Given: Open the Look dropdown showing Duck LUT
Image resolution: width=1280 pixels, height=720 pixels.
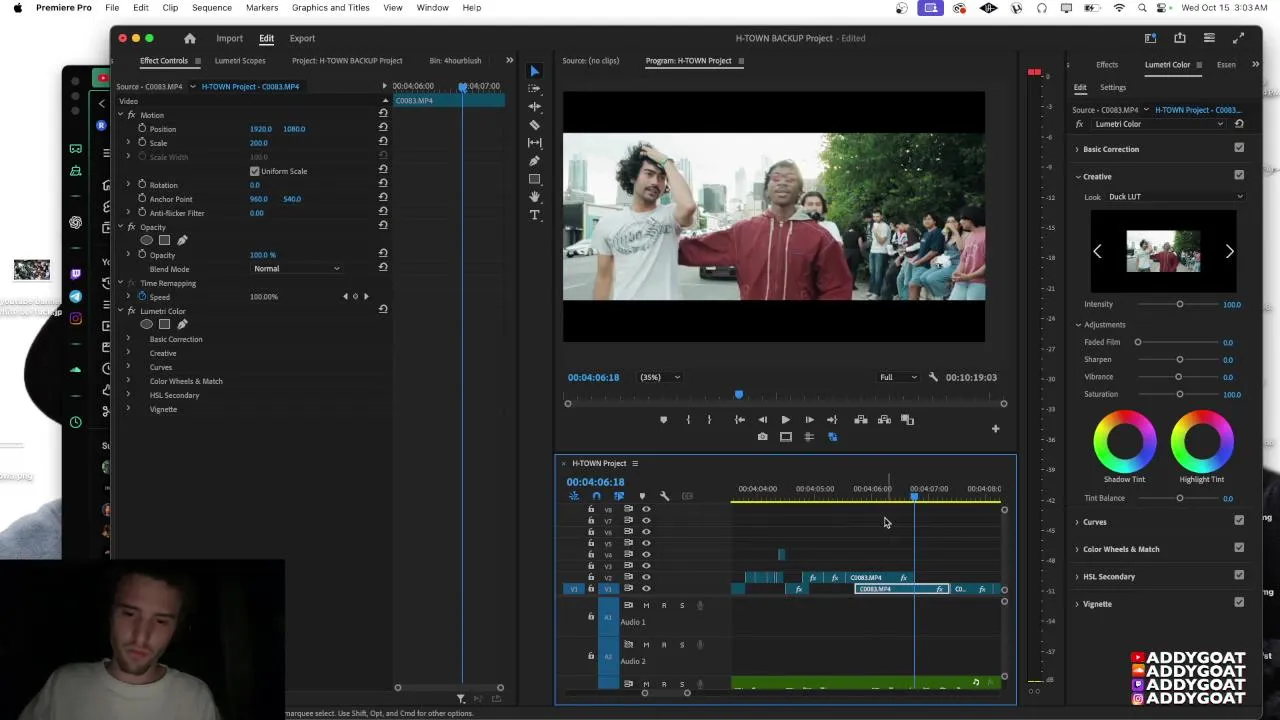Looking at the screenshot, I should coord(1175,197).
